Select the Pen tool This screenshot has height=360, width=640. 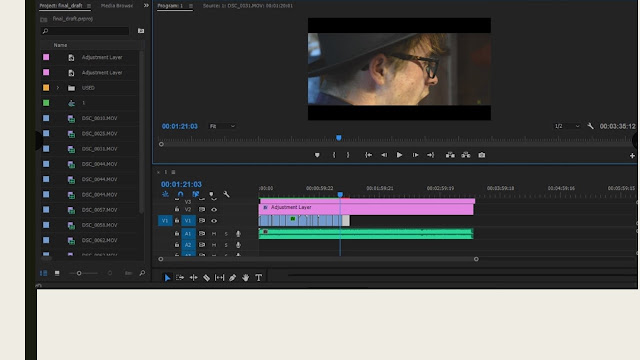232,278
